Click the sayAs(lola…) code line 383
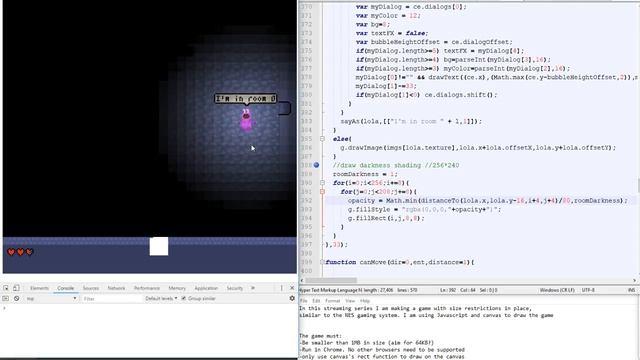 [x=411, y=121]
